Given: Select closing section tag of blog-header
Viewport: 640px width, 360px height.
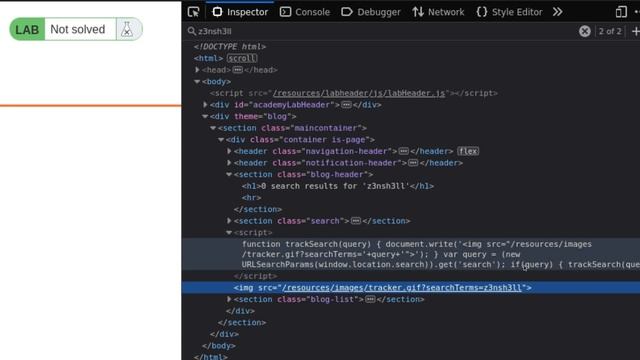Looking at the screenshot, I should [258, 209].
